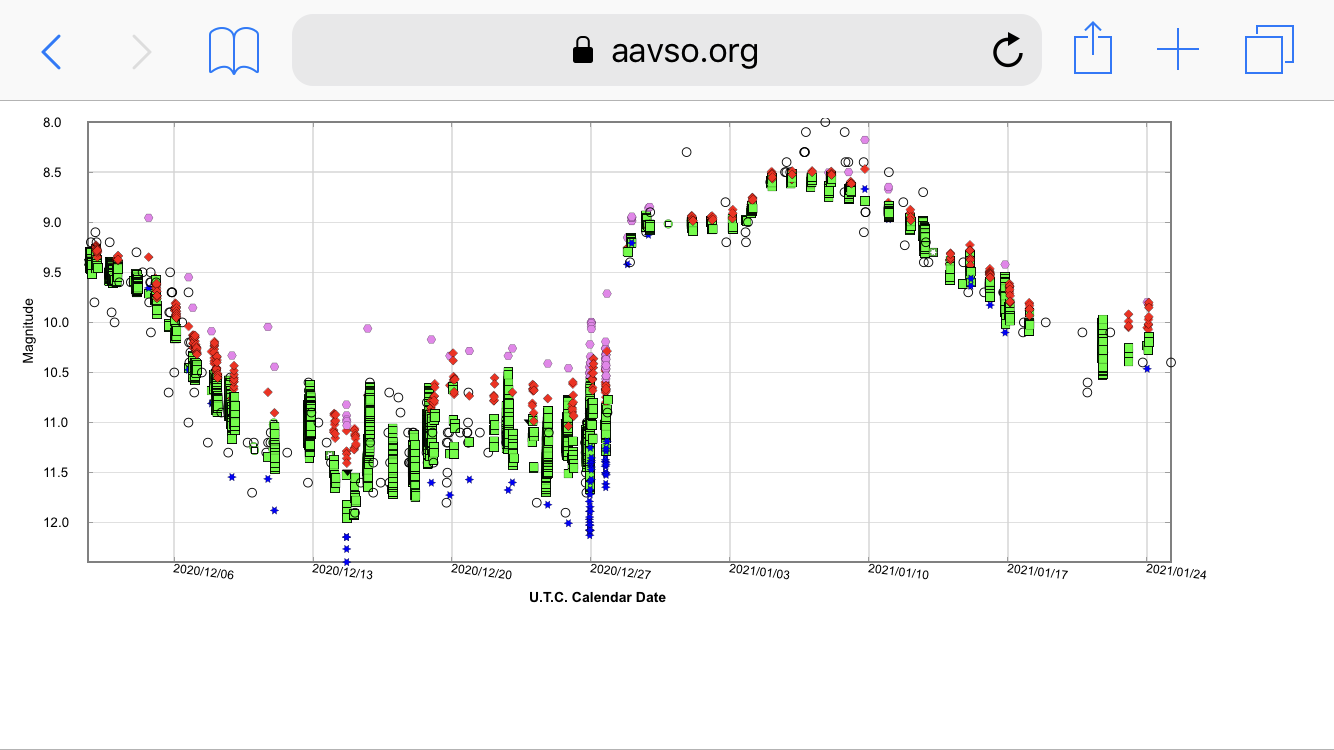1334x750 pixels.
Task: Select the 2020/12/27 date tick label
Action: 619,571
